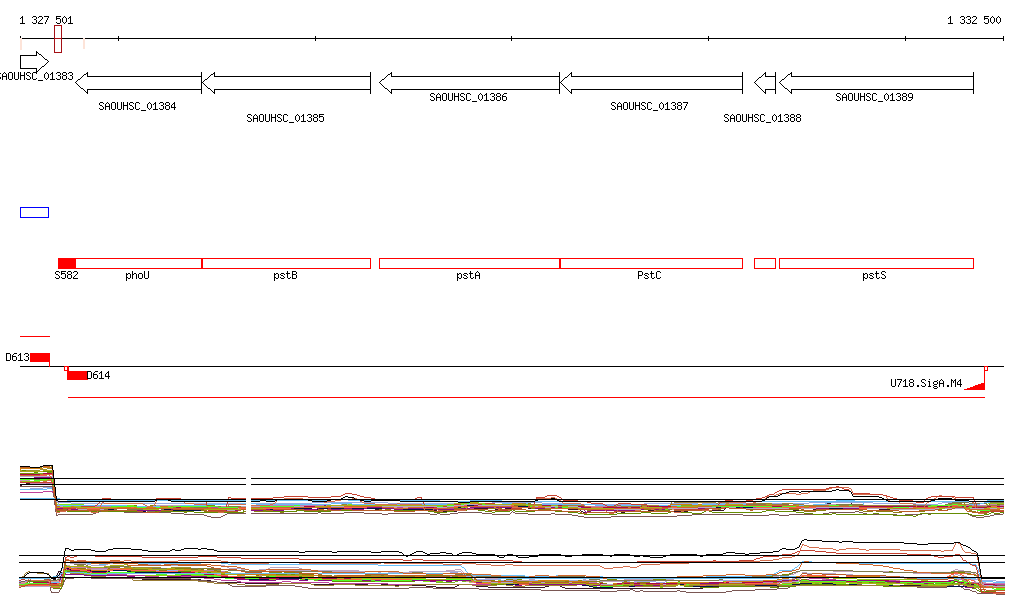
Task: Select the SAOUHSC_01385 gene arrow
Action: tap(286, 83)
